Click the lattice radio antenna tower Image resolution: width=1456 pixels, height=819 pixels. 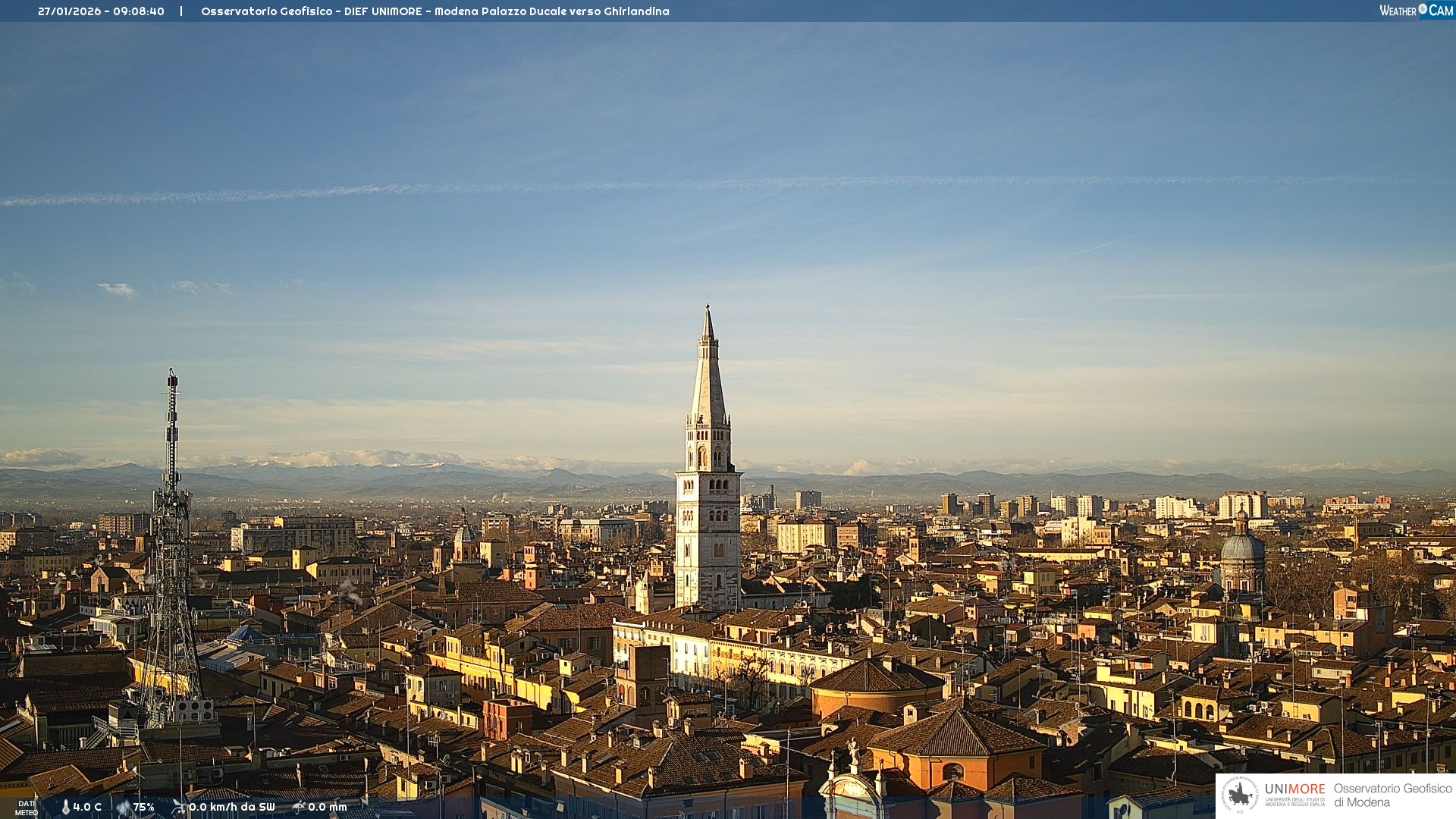point(171,531)
